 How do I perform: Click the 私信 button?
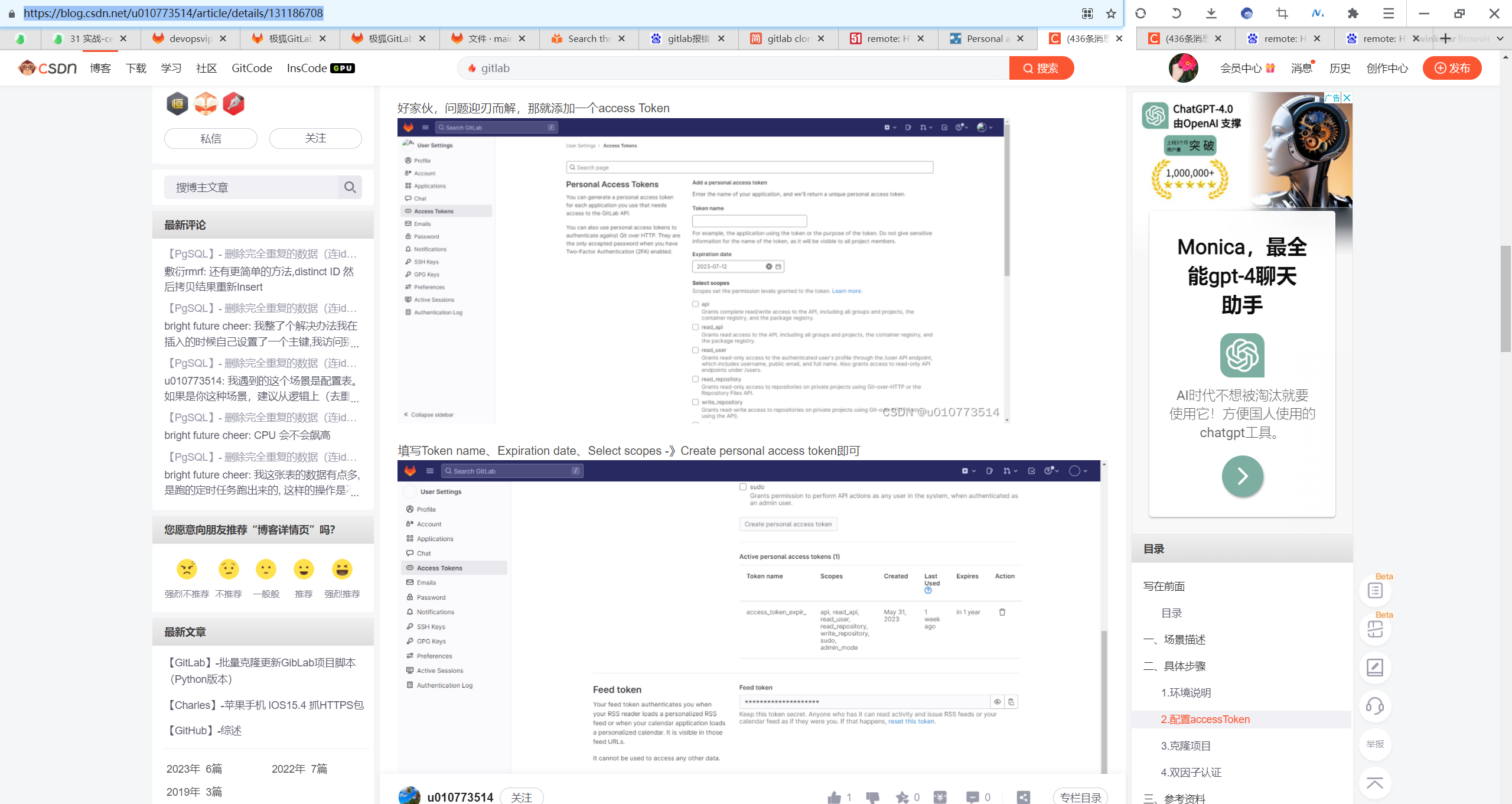click(x=210, y=138)
